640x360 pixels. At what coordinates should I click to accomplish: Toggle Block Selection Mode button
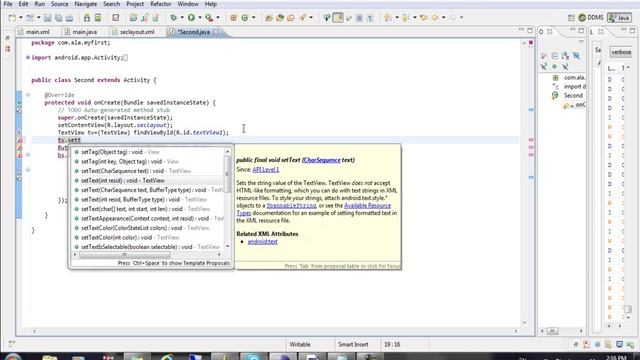[x=359, y=18]
